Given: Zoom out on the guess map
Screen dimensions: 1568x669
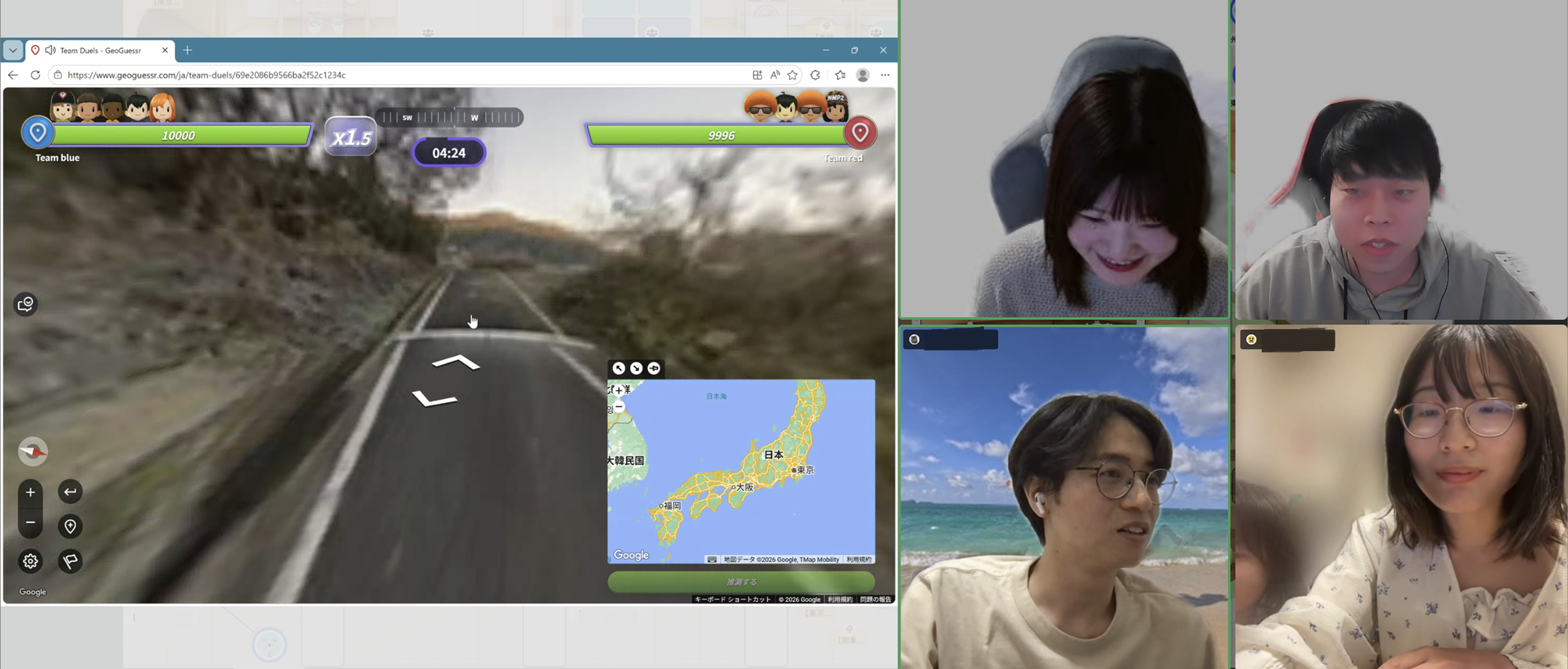Looking at the screenshot, I should coord(619,407).
